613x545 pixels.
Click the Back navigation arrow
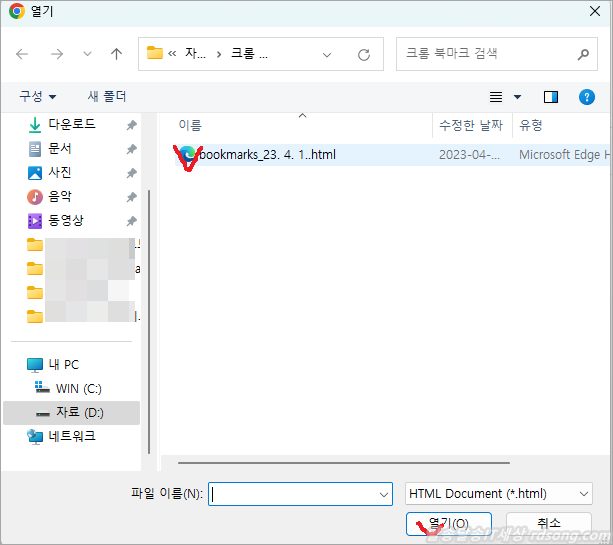click(x=22, y=54)
